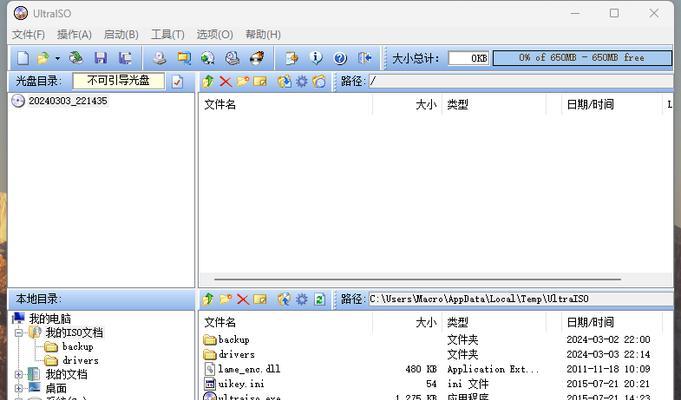This screenshot has width=681, height=400.
Task: Click the Rename icon in local toolbar
Action: tap(260, 299)
